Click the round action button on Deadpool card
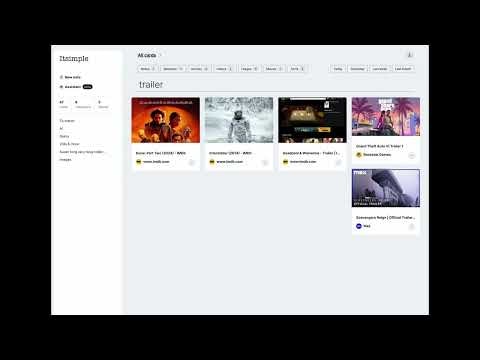Viewport: 480px width, 360px height. point(338,163)
